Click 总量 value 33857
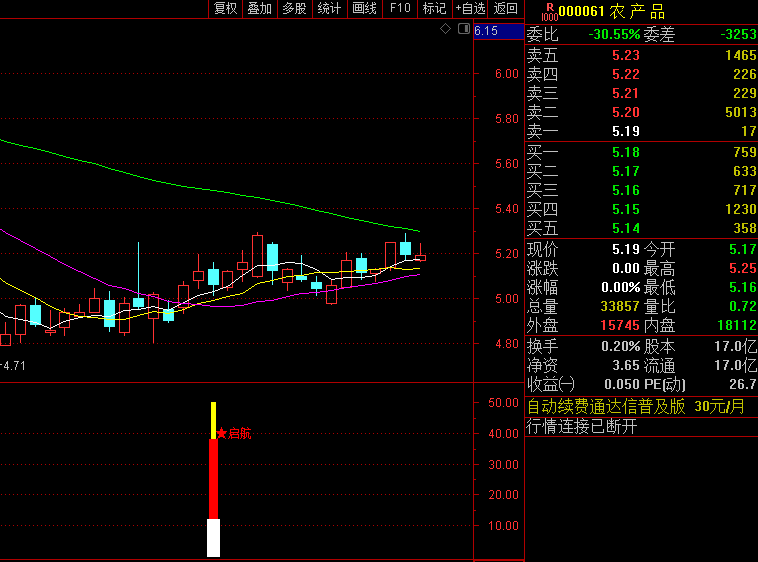The height and width of the screenshot is (562, 758). pyautogui.click(x=620, y=306)
